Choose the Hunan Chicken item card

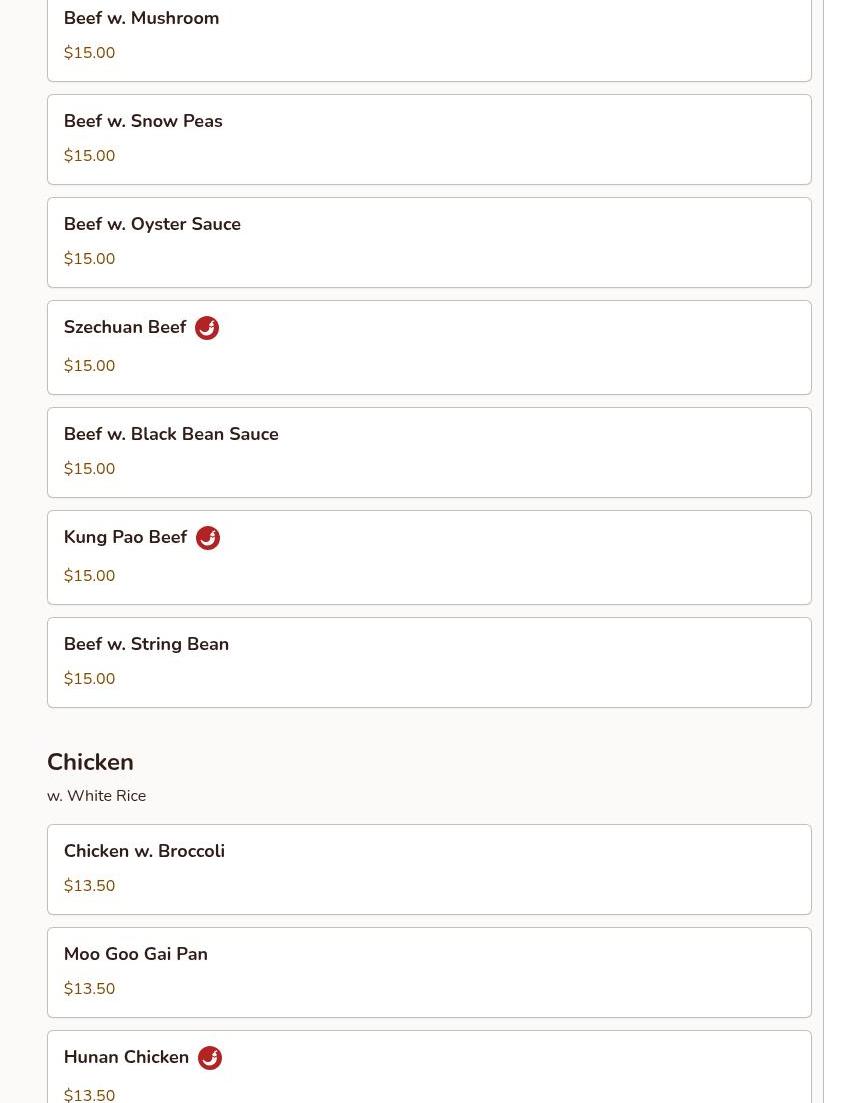pos(429,1067)
